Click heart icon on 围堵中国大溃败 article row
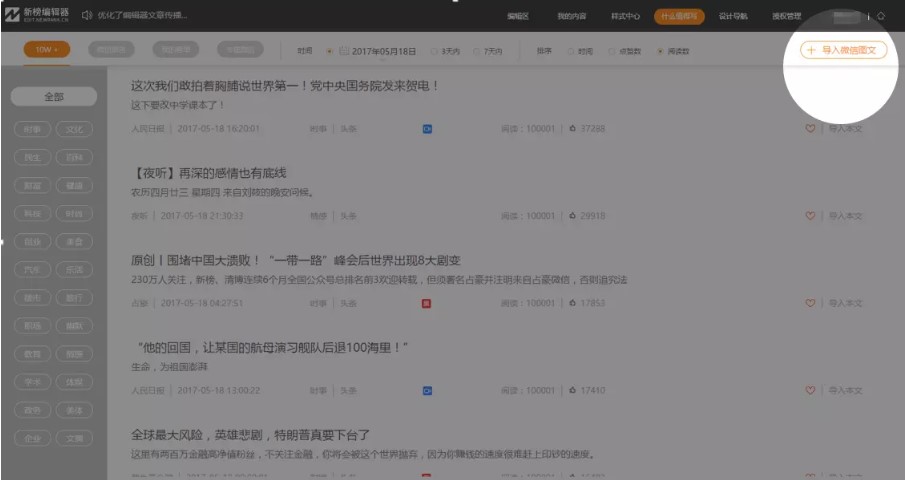Viewport: 905px width, 480px height. coord(810,303)
